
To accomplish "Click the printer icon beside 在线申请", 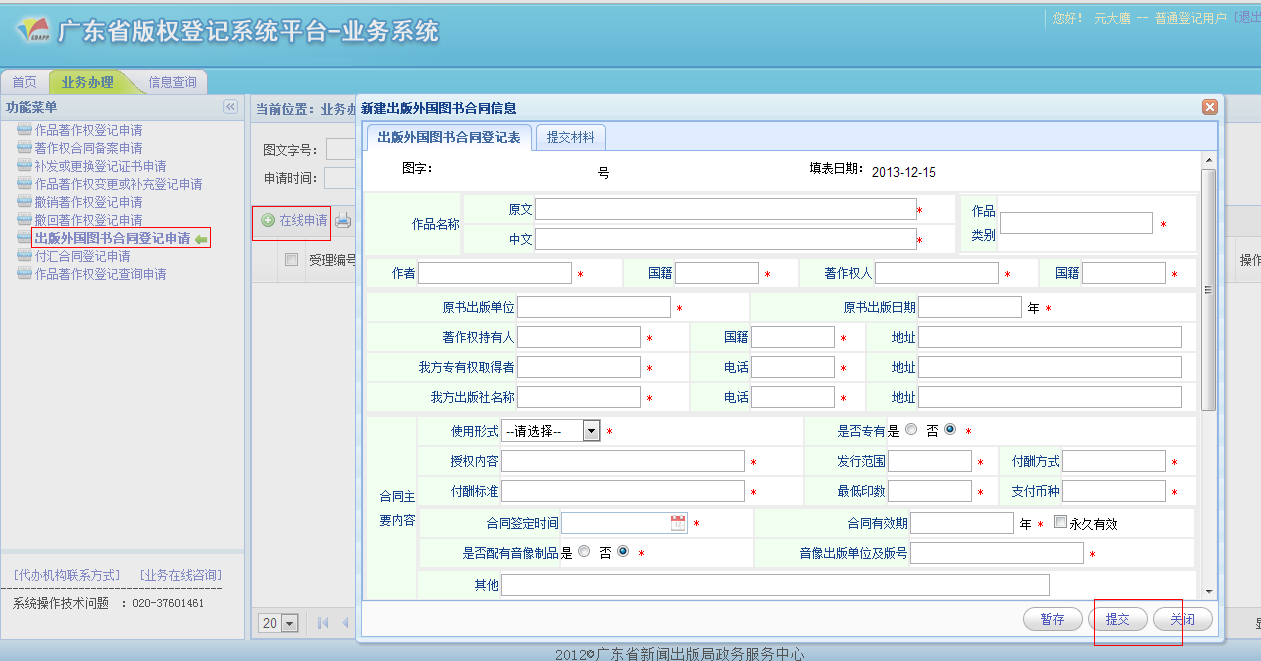I will pyautogui.click(x=343, y=221).
